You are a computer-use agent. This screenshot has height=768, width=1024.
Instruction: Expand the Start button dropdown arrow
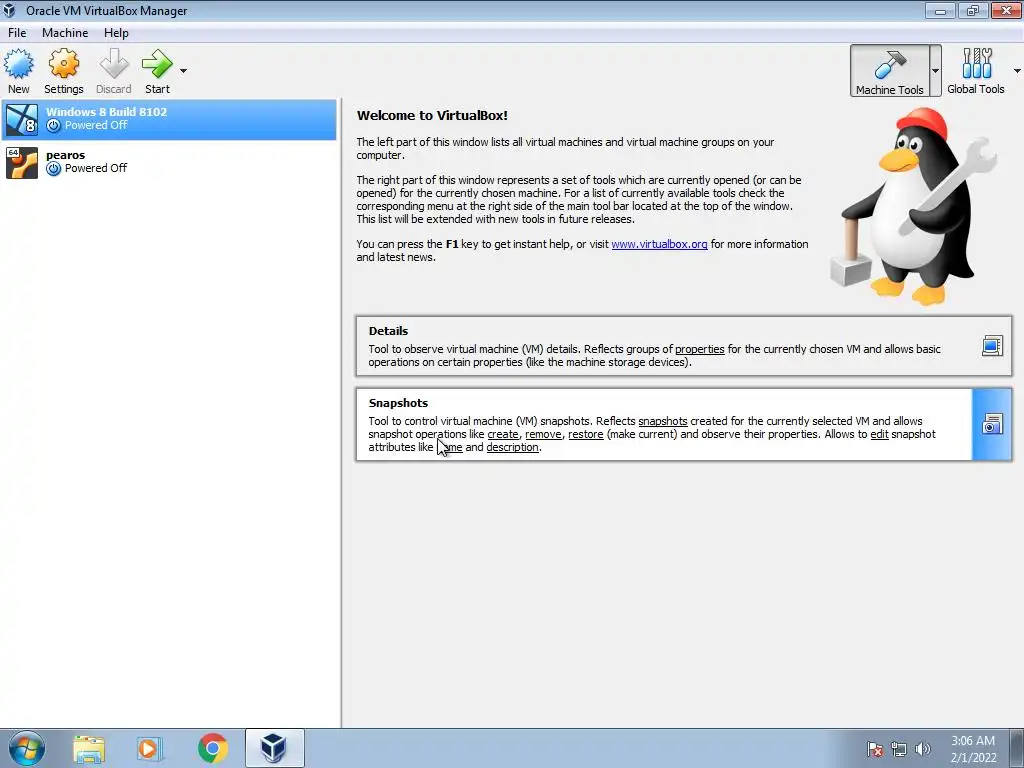(x=184, y=71)
